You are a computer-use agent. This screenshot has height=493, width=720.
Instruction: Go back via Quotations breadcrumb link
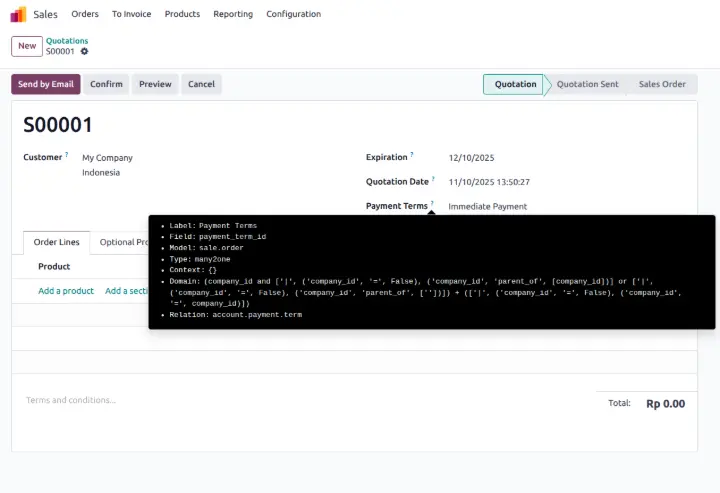point(67,41)
